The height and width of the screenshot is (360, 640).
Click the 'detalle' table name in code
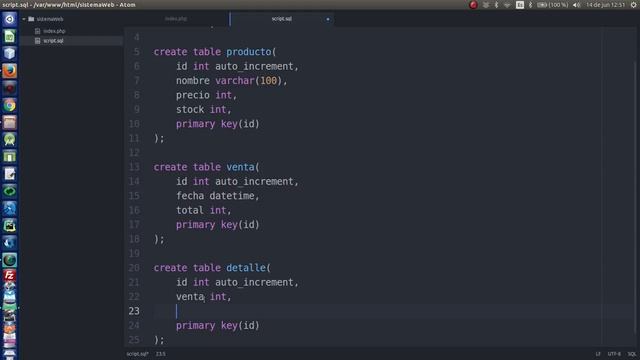click(x=246, y=268)
